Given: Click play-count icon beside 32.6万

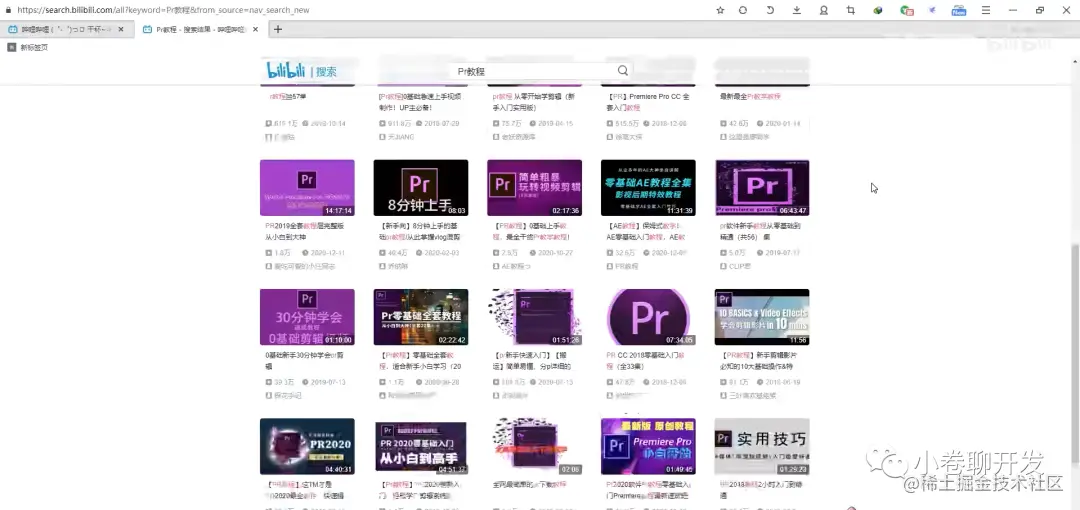Looking at the screenshot, I should coord(610,253).
